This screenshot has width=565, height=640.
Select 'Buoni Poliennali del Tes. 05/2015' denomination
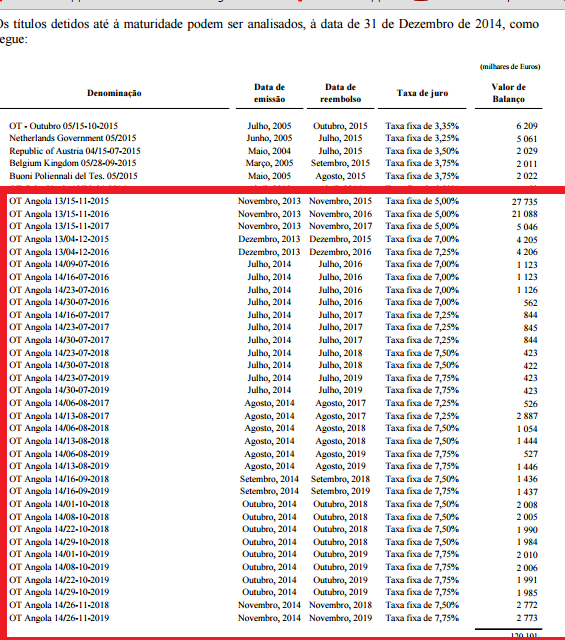[73, 176]
